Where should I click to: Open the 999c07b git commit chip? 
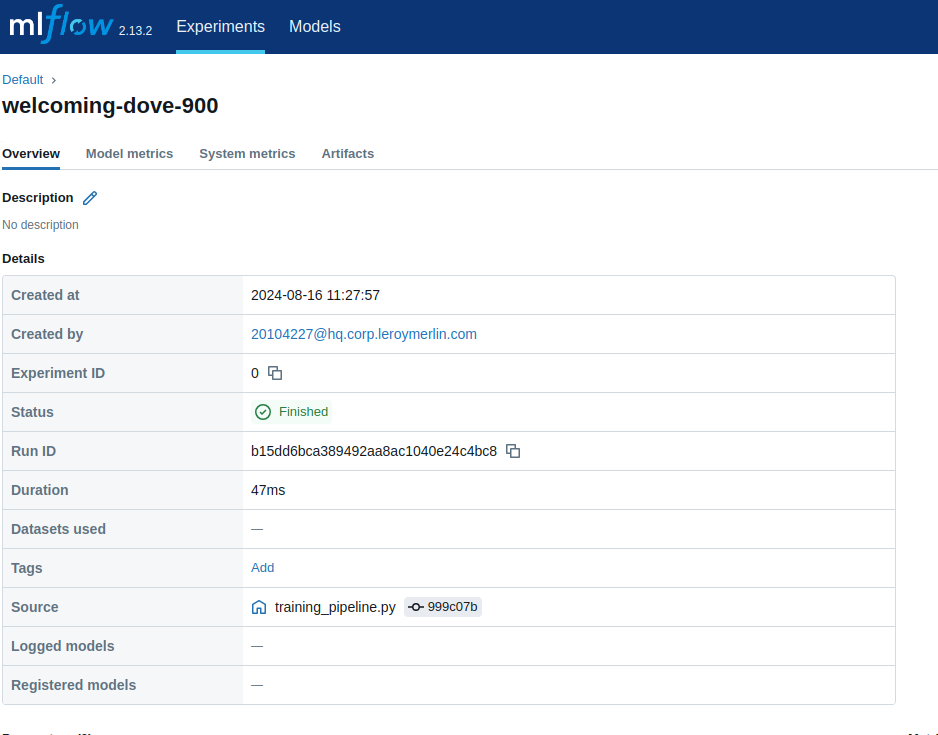point(442,606)
